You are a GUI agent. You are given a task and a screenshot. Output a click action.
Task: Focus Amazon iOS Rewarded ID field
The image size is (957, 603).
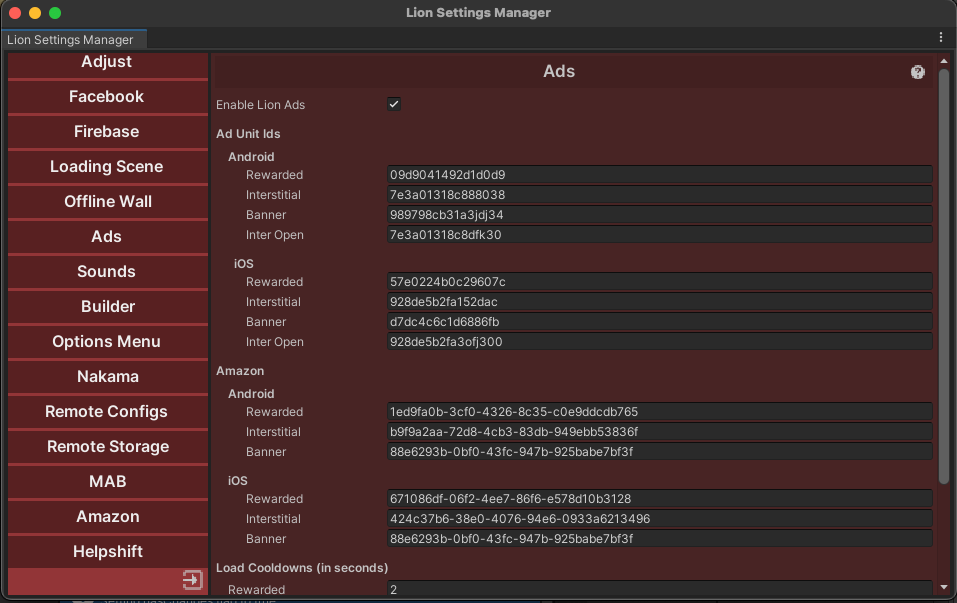(x=659, y=499)
